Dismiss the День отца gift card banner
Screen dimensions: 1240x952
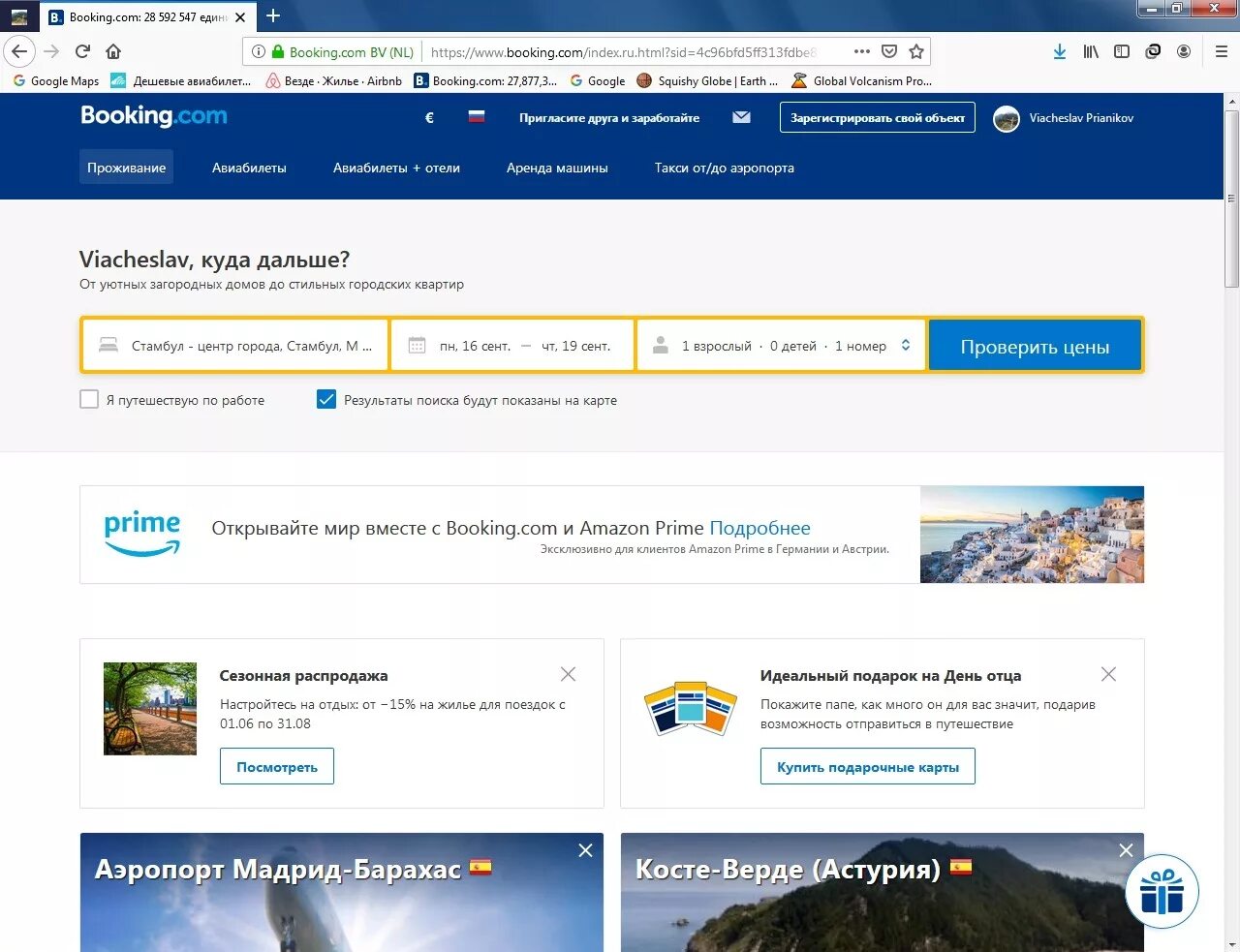click(1108, 674)
